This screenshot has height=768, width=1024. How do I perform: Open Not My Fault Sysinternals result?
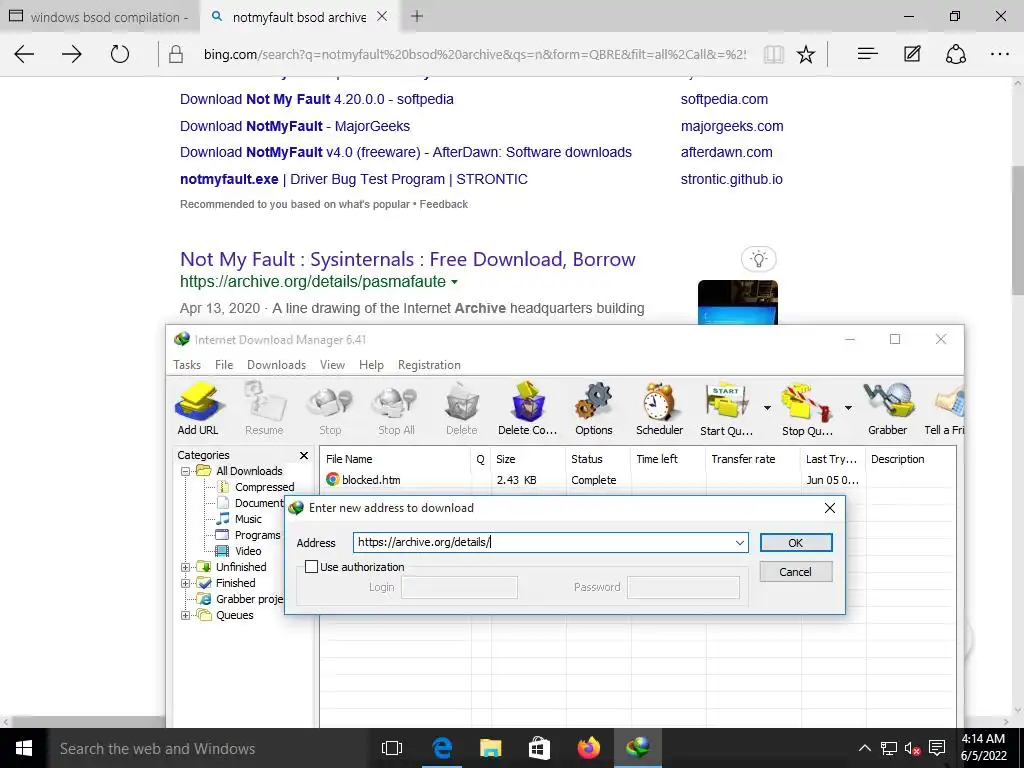(408, 259)
